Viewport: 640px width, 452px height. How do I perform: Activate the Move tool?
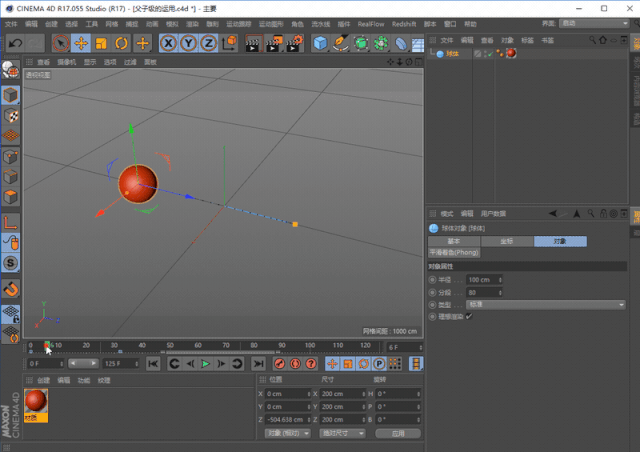click(81, 43)
